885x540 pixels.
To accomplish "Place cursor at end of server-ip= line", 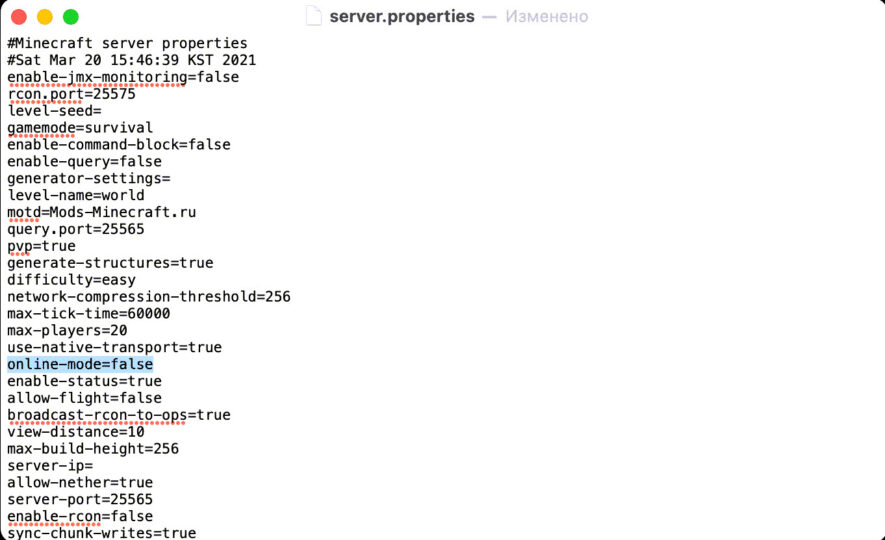I will tap(94, 466).
